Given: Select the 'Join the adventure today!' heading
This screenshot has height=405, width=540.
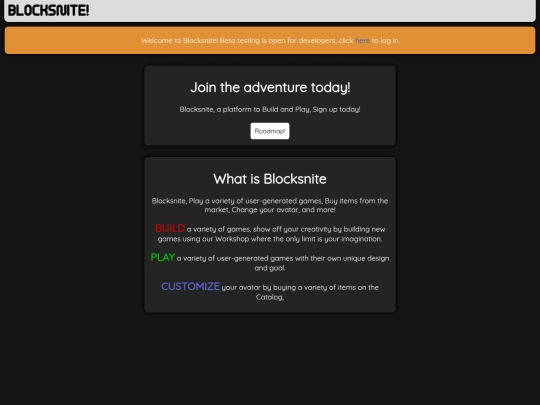Looking at the screenshot, I should tap(270, 87).
